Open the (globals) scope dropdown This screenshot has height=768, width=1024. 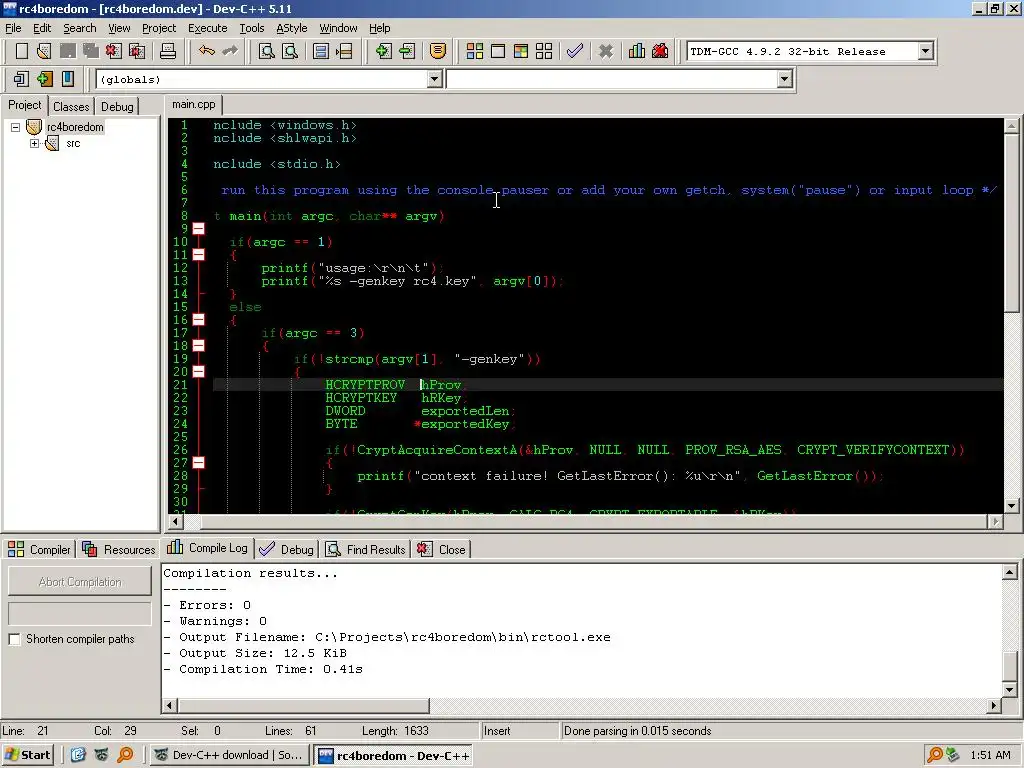(x=434, y=79)
